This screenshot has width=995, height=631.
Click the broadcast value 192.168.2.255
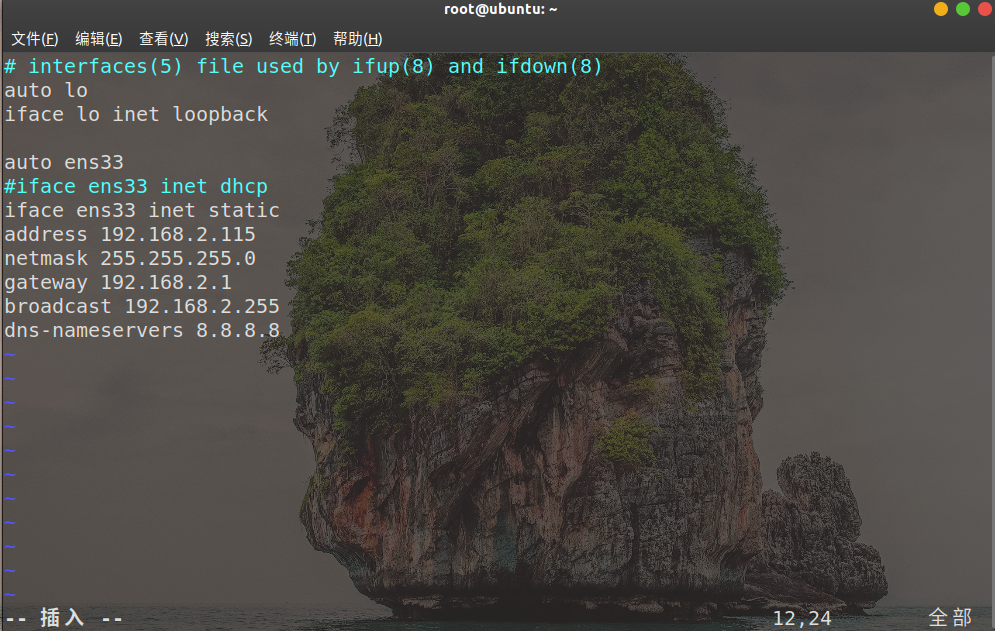click(x=202, y=307)
